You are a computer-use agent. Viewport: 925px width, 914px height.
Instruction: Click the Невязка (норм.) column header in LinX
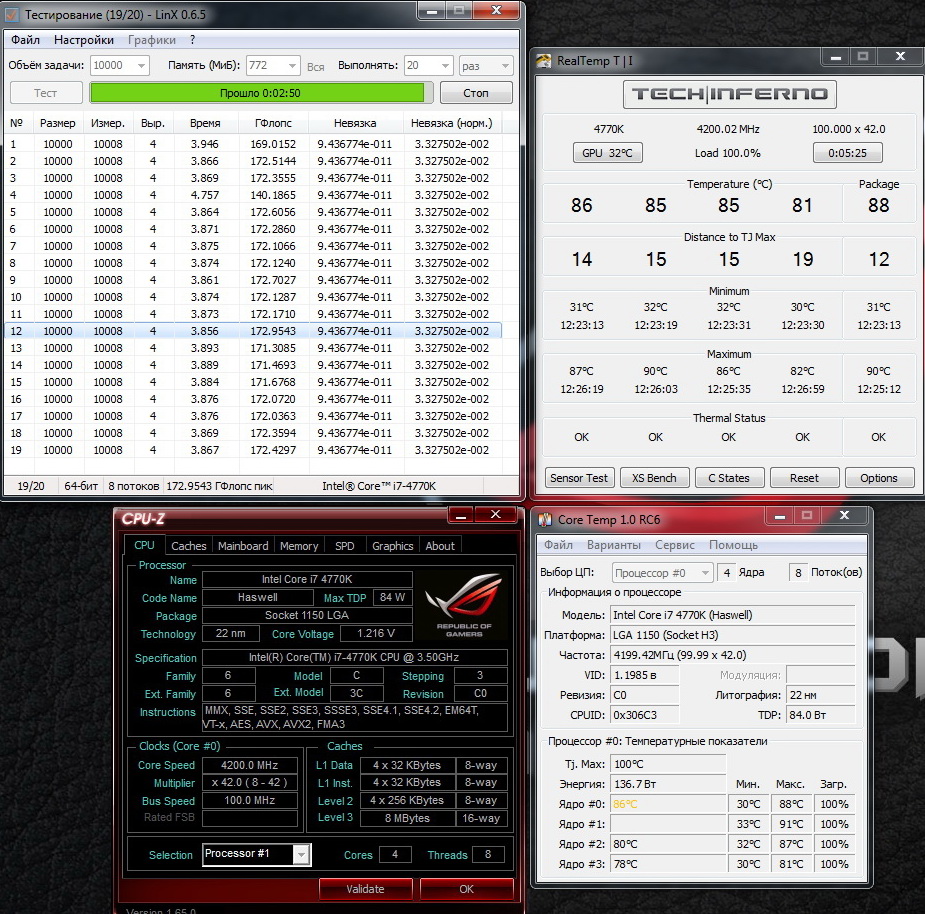(452, 123)
